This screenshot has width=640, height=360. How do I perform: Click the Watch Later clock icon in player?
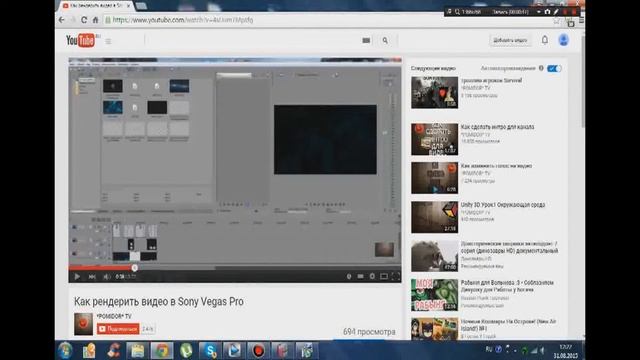349,276
